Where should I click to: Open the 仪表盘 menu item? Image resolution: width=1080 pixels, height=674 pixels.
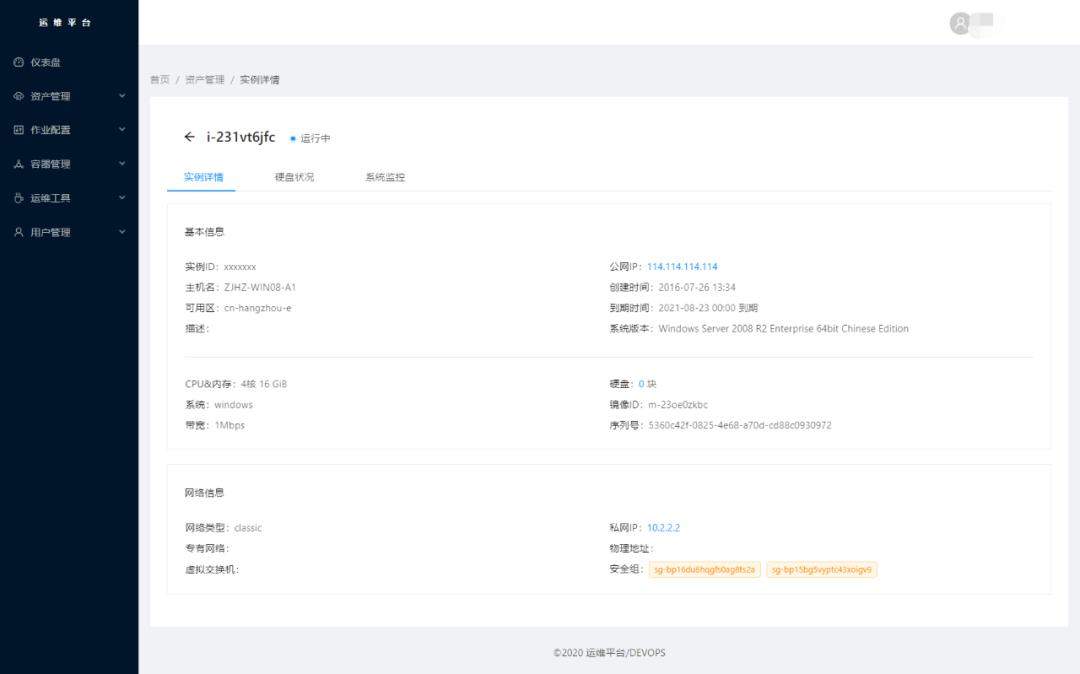(69, 62)
